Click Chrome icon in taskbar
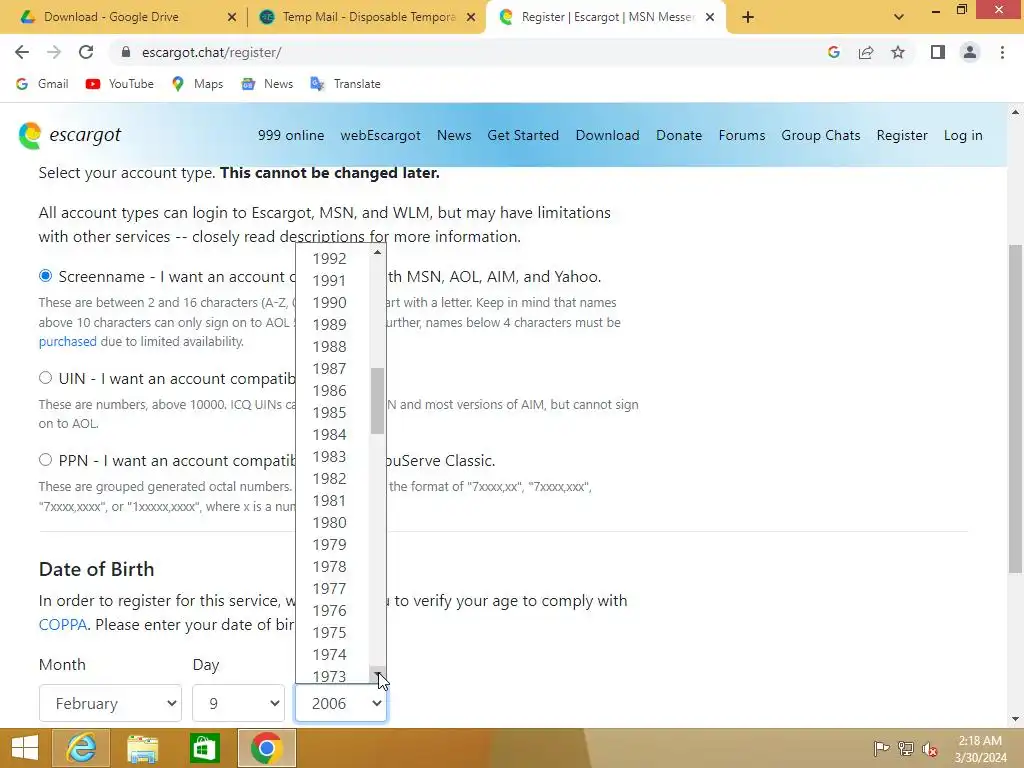 coord(266,748)
